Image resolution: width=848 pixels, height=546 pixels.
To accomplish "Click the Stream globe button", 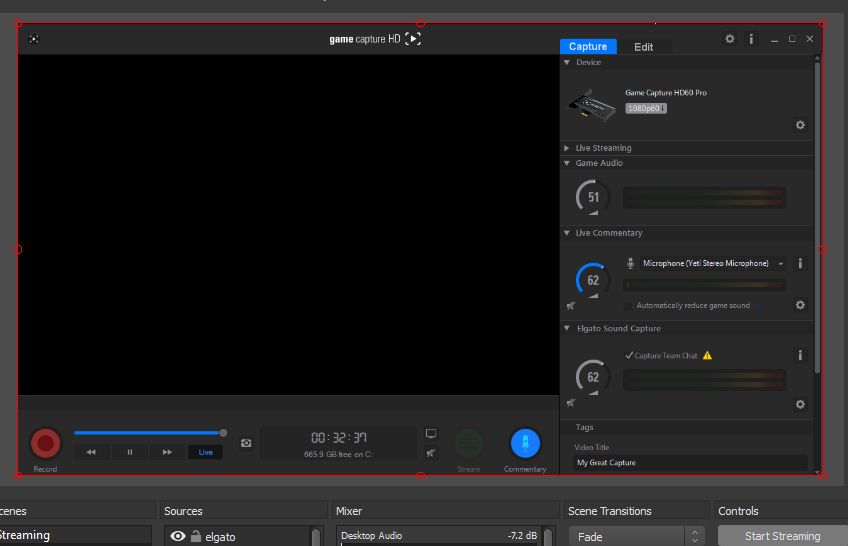I will 469,443.
